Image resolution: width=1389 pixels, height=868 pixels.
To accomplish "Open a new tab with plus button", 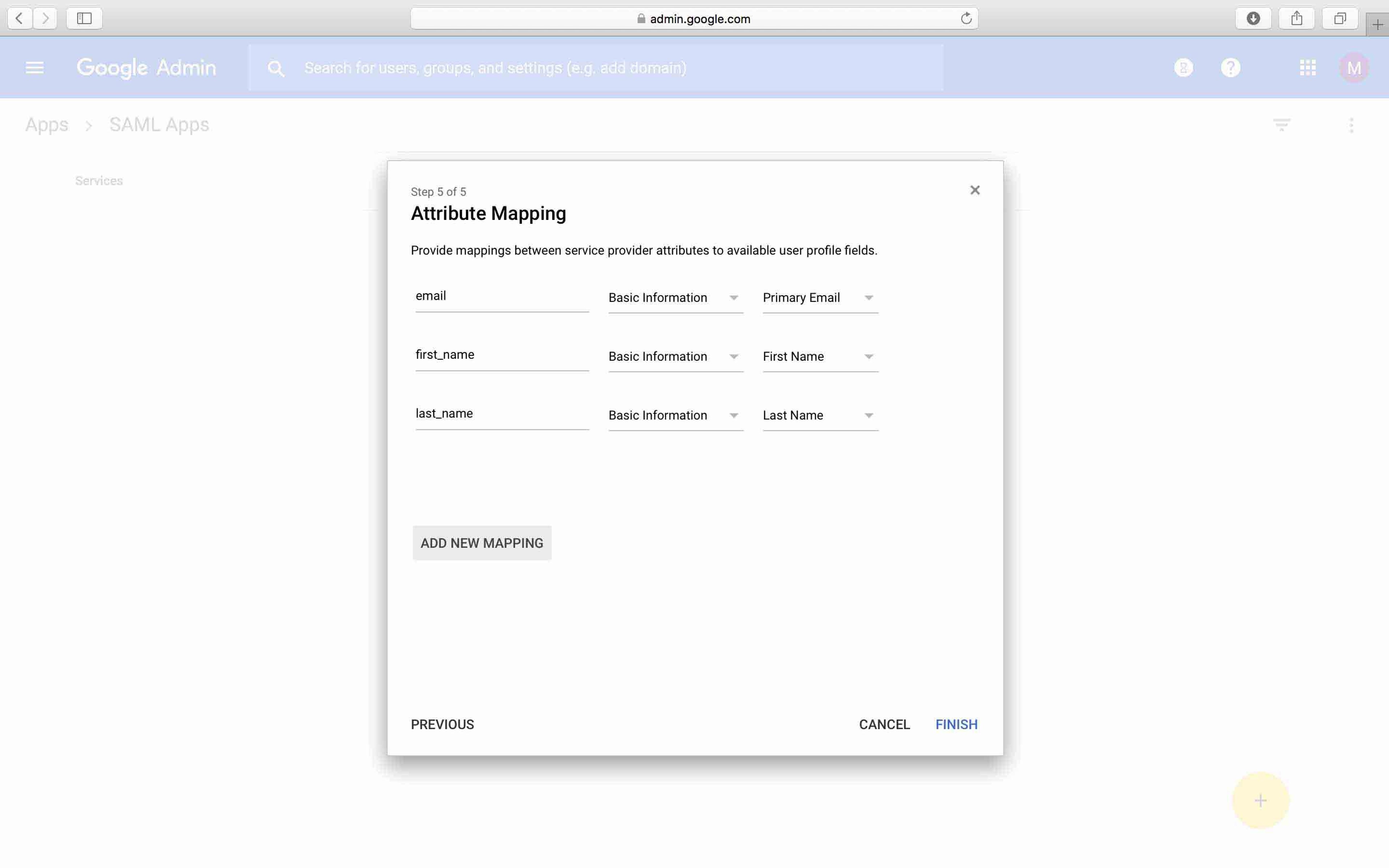I will pyautogui.click(x=1377, y=25).
